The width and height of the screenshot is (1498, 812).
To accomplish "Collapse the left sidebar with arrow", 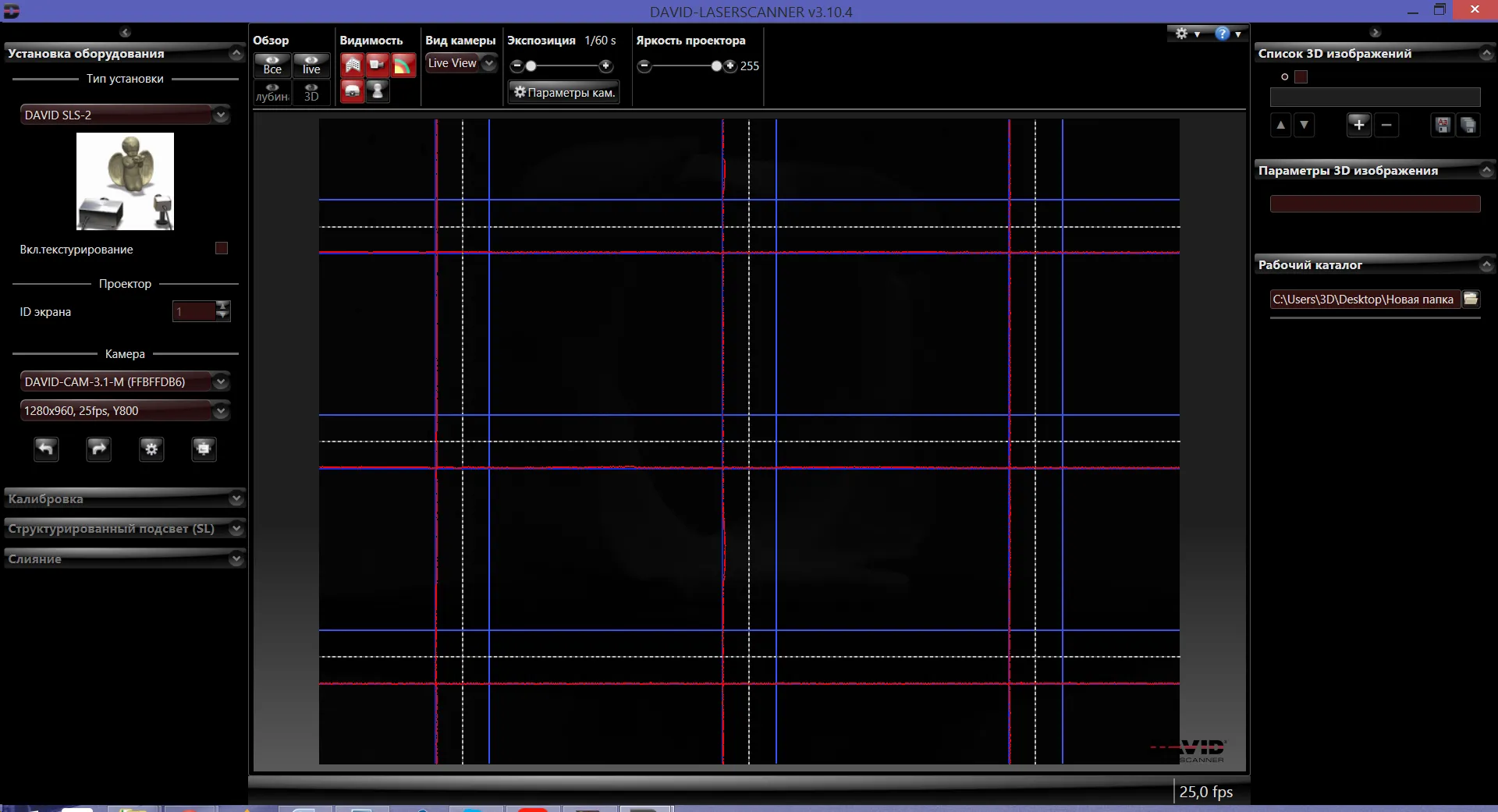I will click(125, 32).
